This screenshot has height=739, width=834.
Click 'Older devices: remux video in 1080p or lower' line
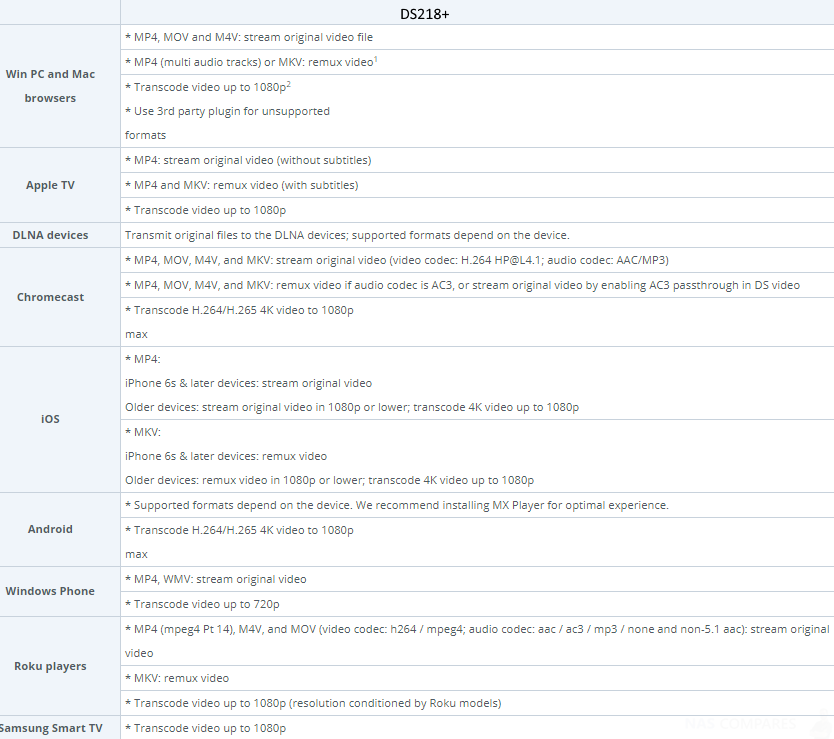point(330,480)
